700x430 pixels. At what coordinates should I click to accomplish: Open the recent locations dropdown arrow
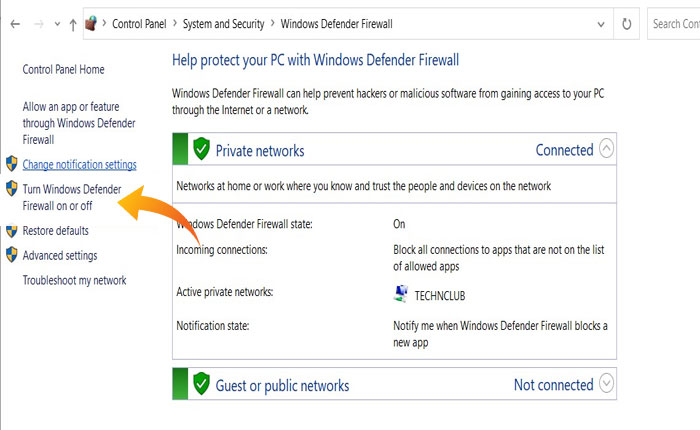[56, 23]
